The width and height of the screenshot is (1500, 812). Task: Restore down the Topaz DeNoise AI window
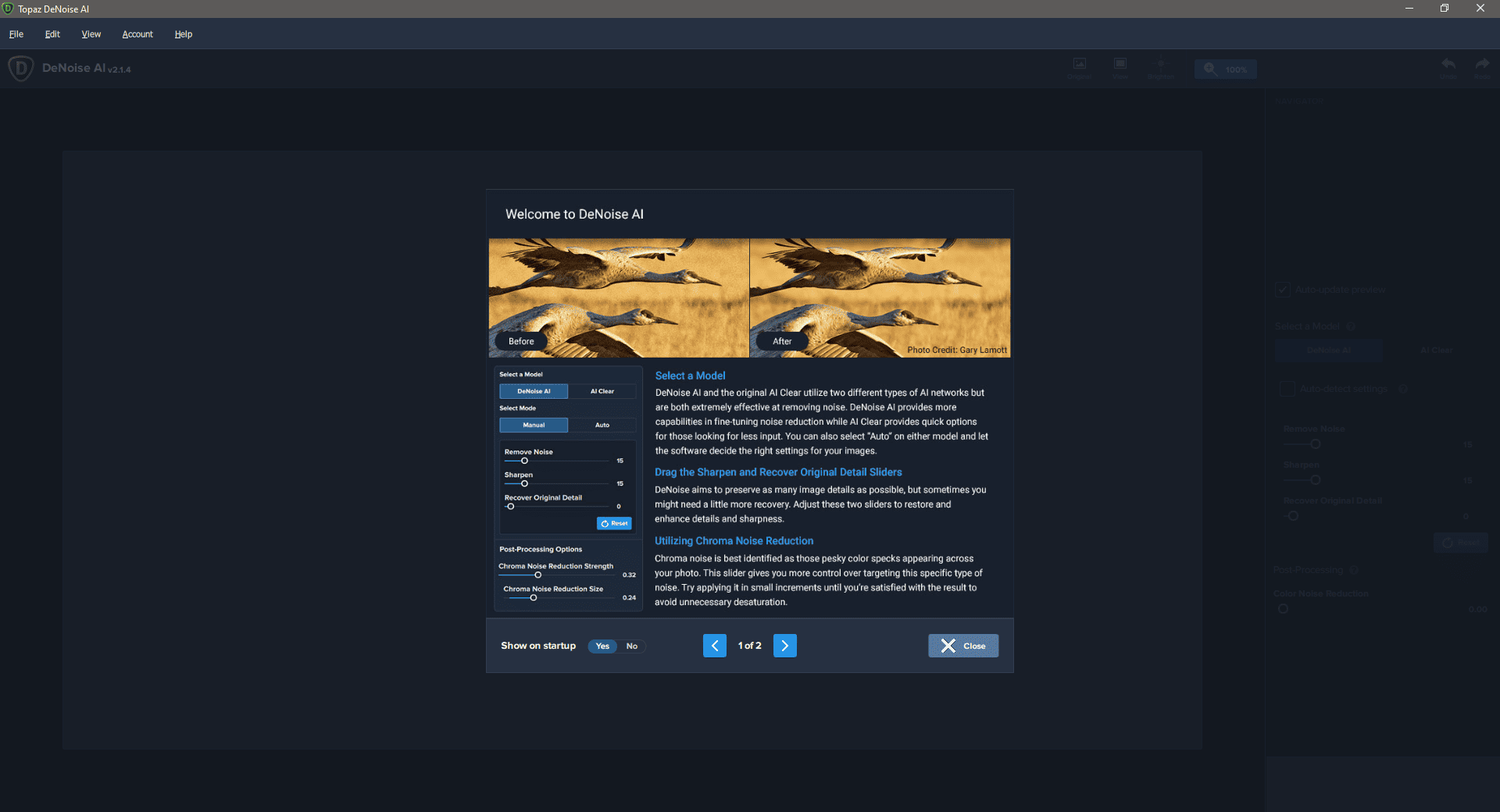(1445, 9)
